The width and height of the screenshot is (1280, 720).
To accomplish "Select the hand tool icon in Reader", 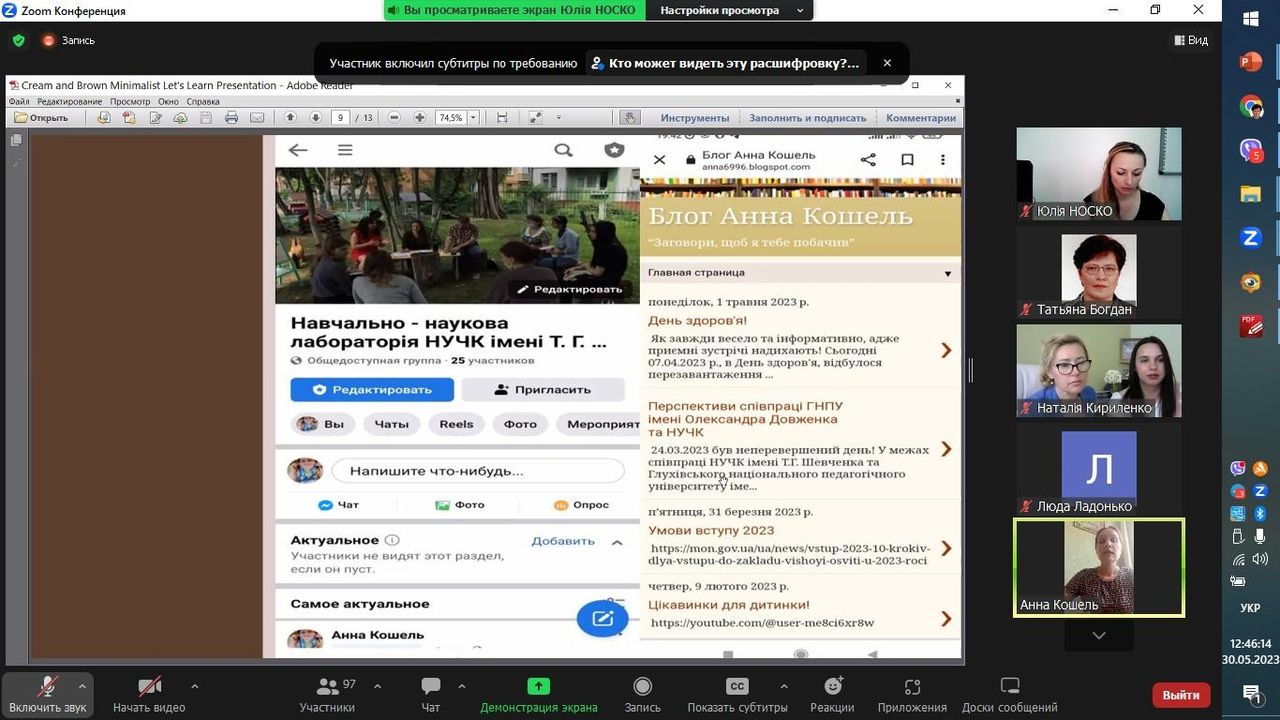I will 629,118.
